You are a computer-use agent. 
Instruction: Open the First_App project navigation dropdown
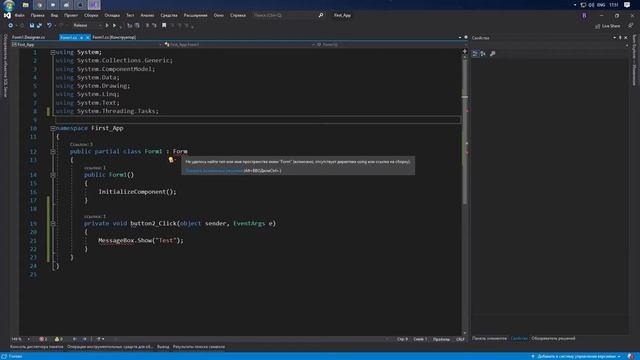(x=87, y=44)
